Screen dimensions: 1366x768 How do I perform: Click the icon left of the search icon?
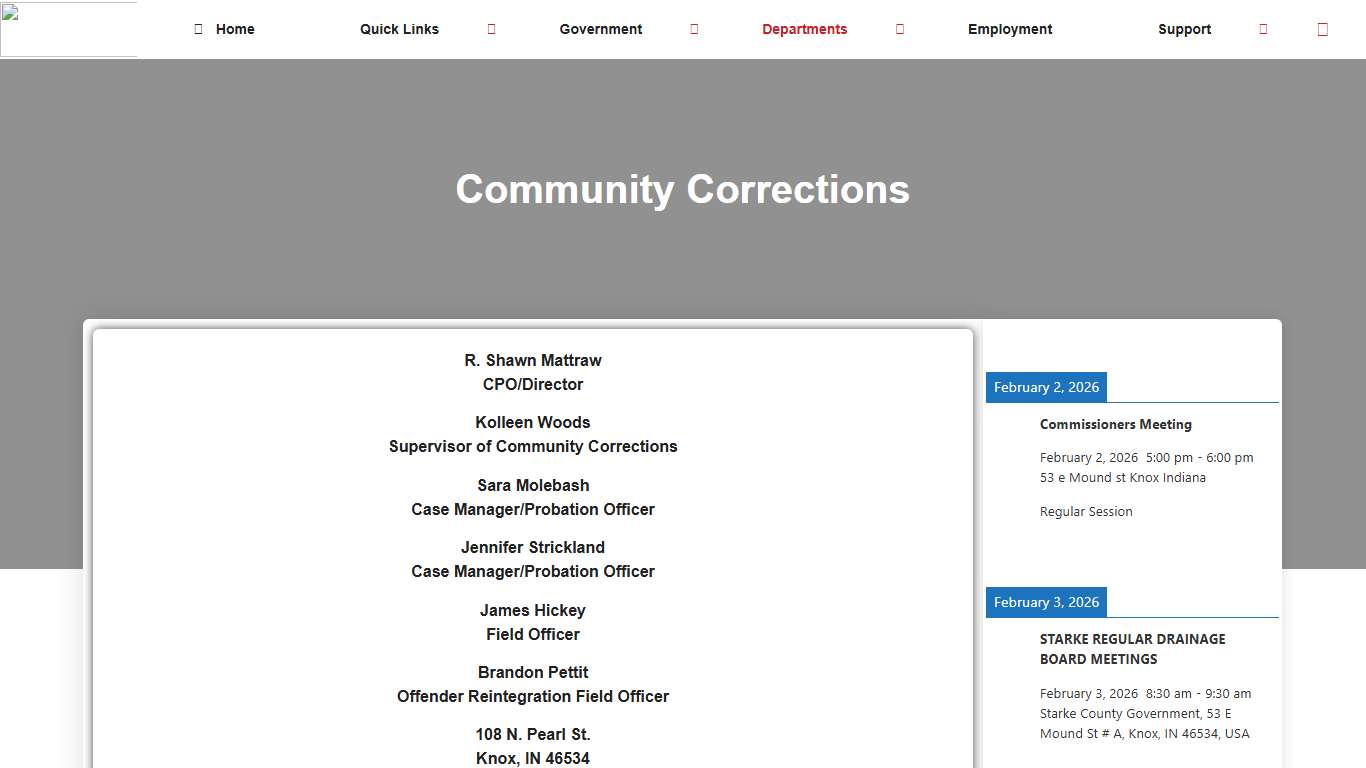point(1263,29)
